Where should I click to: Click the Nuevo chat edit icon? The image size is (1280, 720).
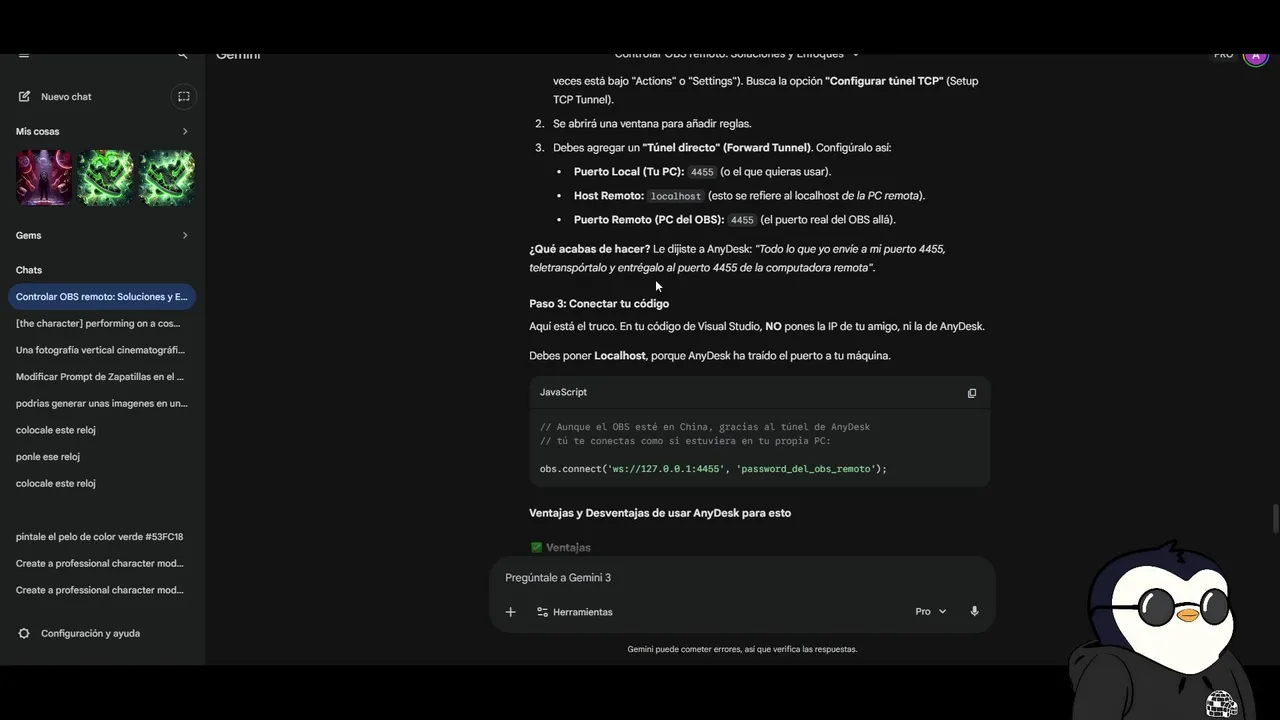pyautogui.click(x=24, y=97)
